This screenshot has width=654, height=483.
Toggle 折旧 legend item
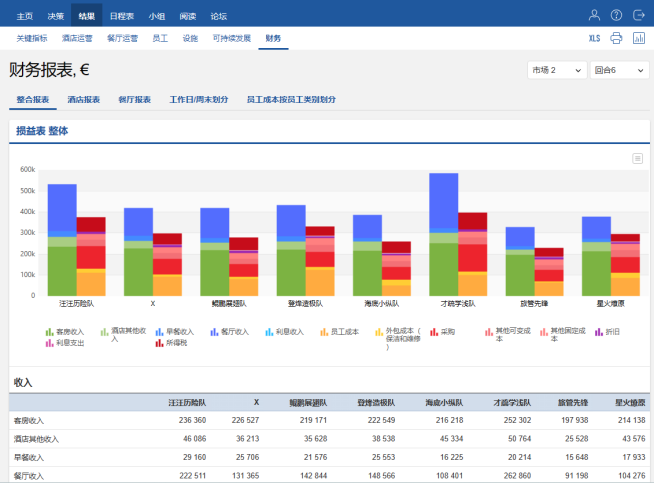click(607, 332)
